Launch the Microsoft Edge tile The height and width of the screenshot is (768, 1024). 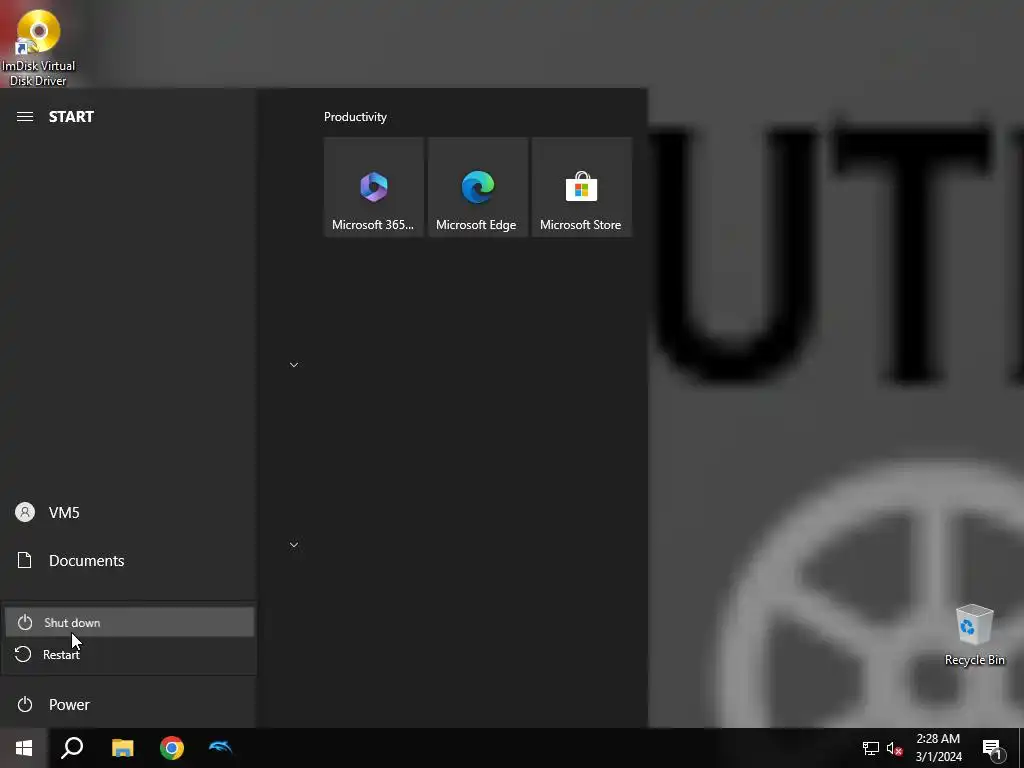pos(477,187)
